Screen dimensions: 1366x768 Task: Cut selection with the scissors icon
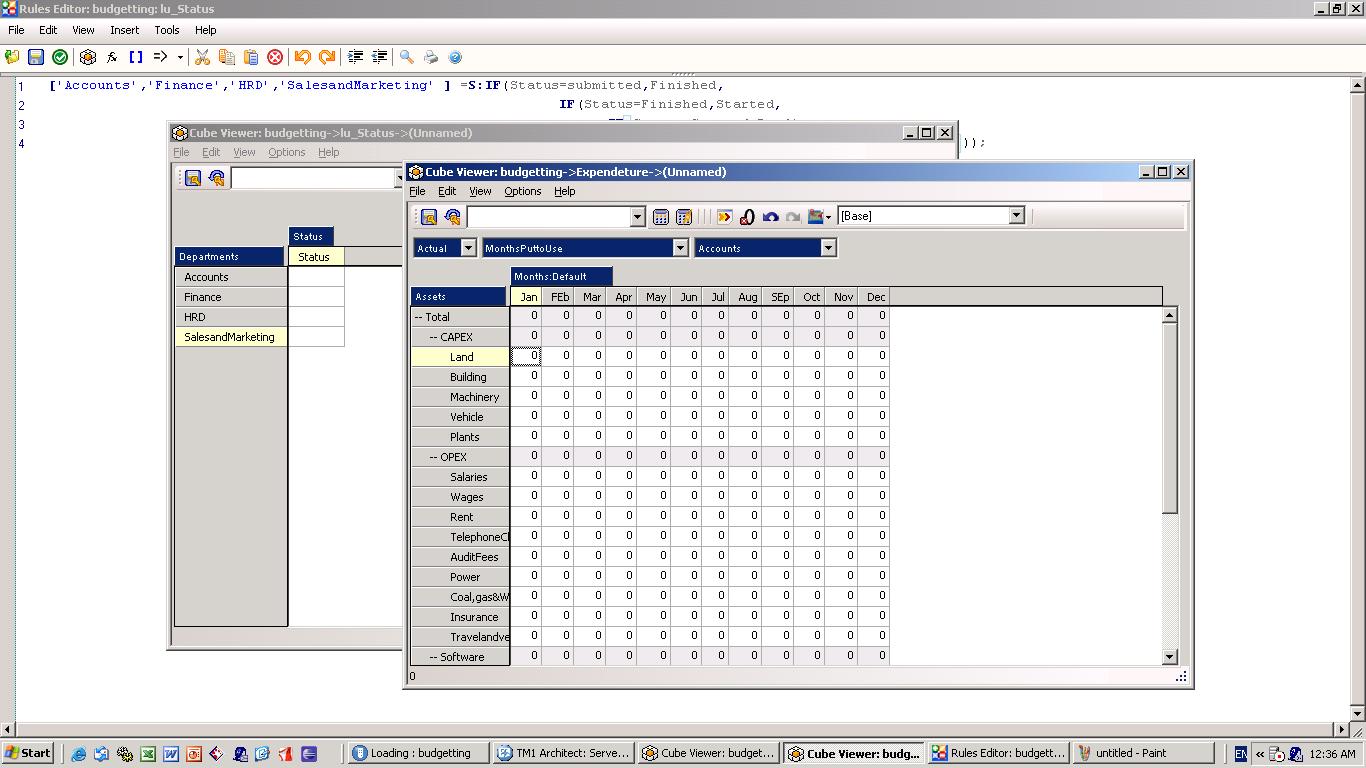(202, 57)
